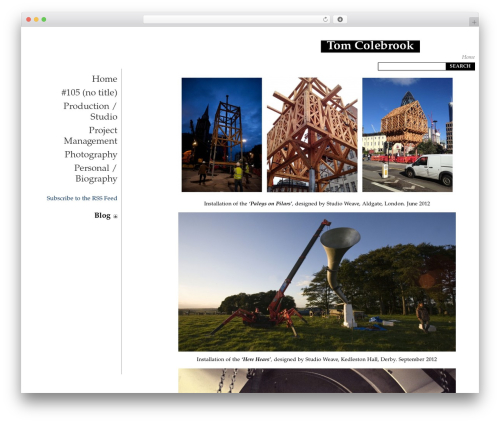Click the browser address bar
The width and height of the screenshot is (500, 423).
[237, 19]
